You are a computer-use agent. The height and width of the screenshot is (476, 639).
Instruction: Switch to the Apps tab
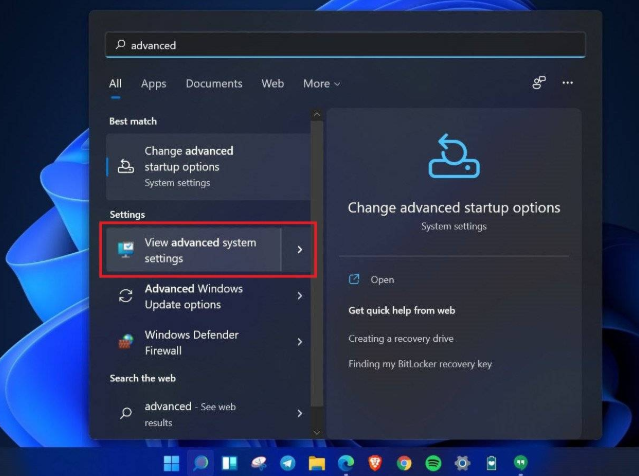coord(153,84)
